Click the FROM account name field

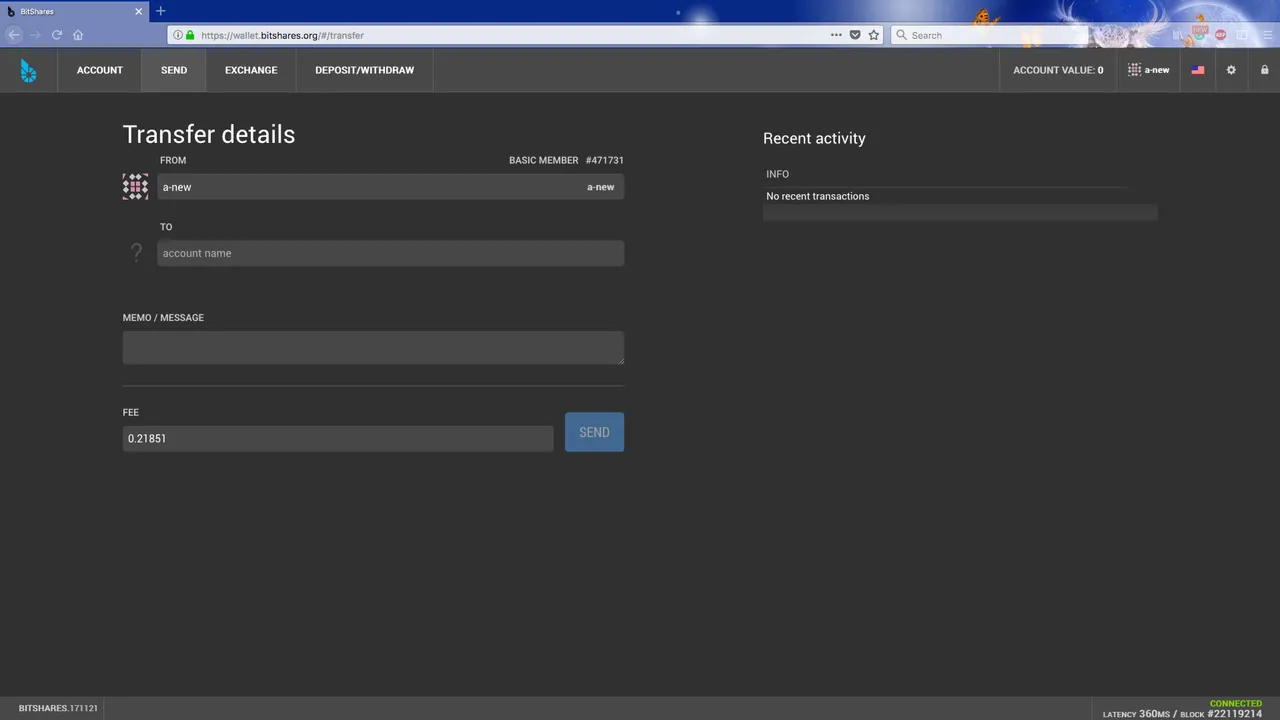(x=390, y=187)
